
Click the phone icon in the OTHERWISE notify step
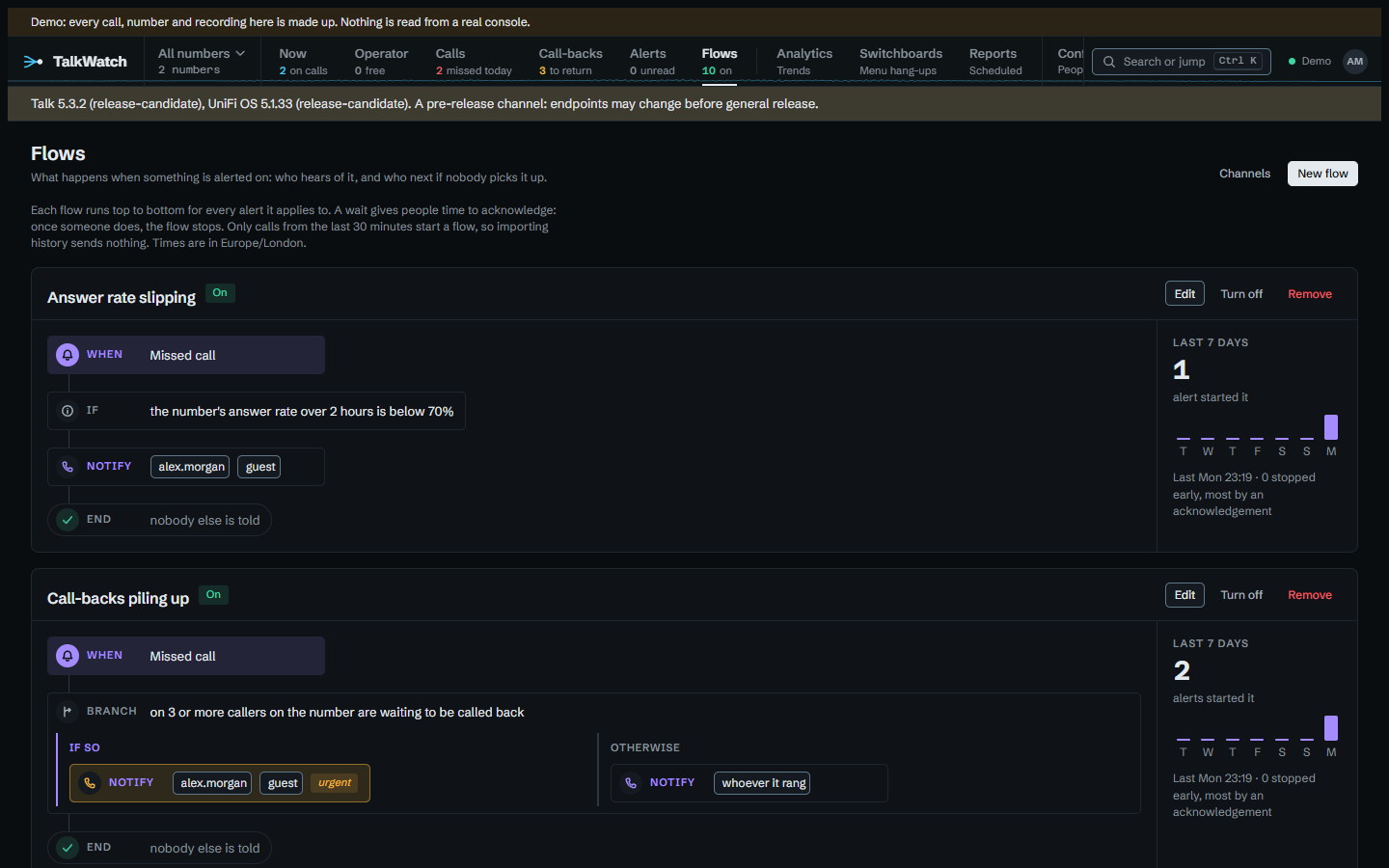pyautogui.click(x=631, y=783)
